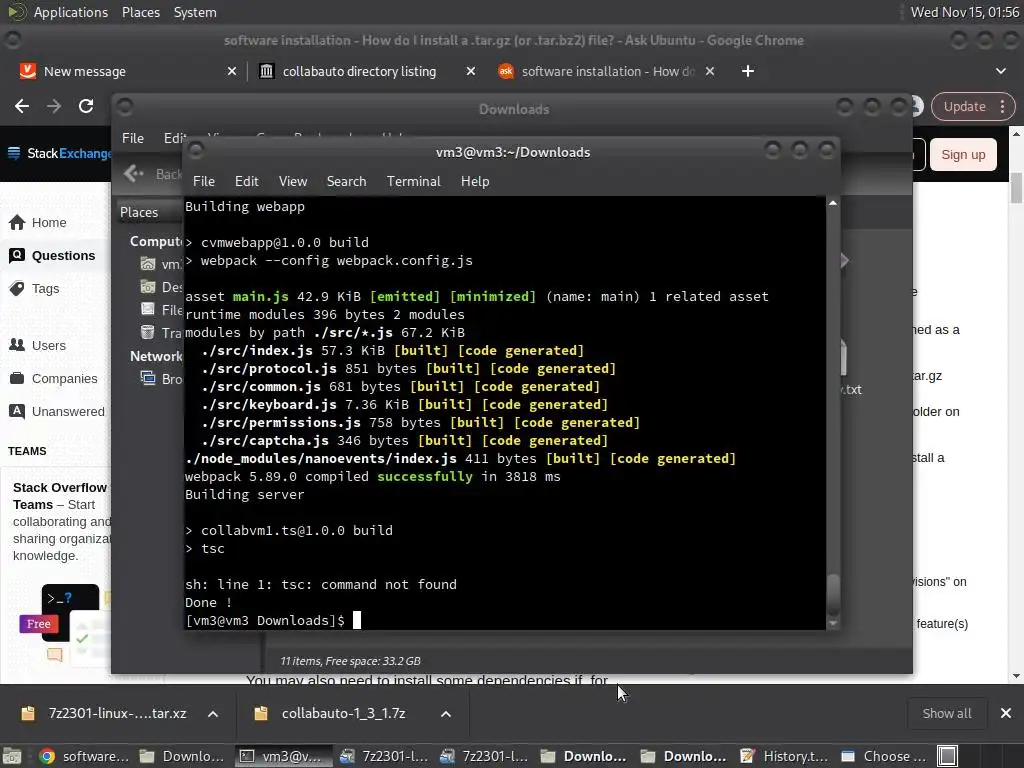This screenshot has height=768, width=1024.
Task: Switch to the New message tab
Action: (x=128, y=71)
